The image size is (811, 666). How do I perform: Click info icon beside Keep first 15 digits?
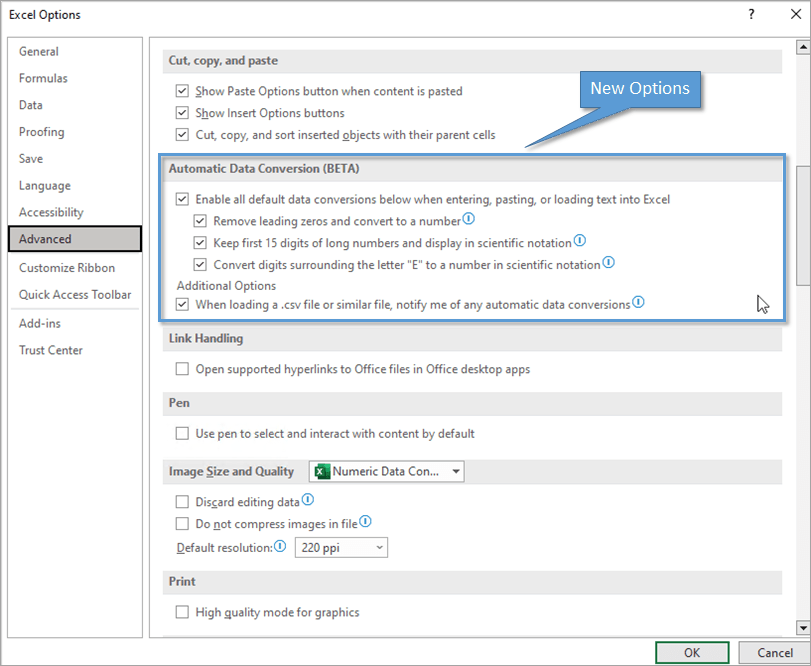(x=579, y=241)
